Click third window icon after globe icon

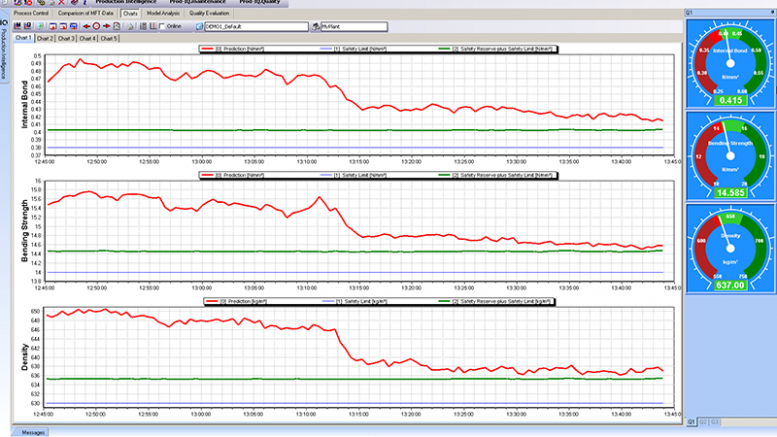pyautogui.click(x=73, y=26)
